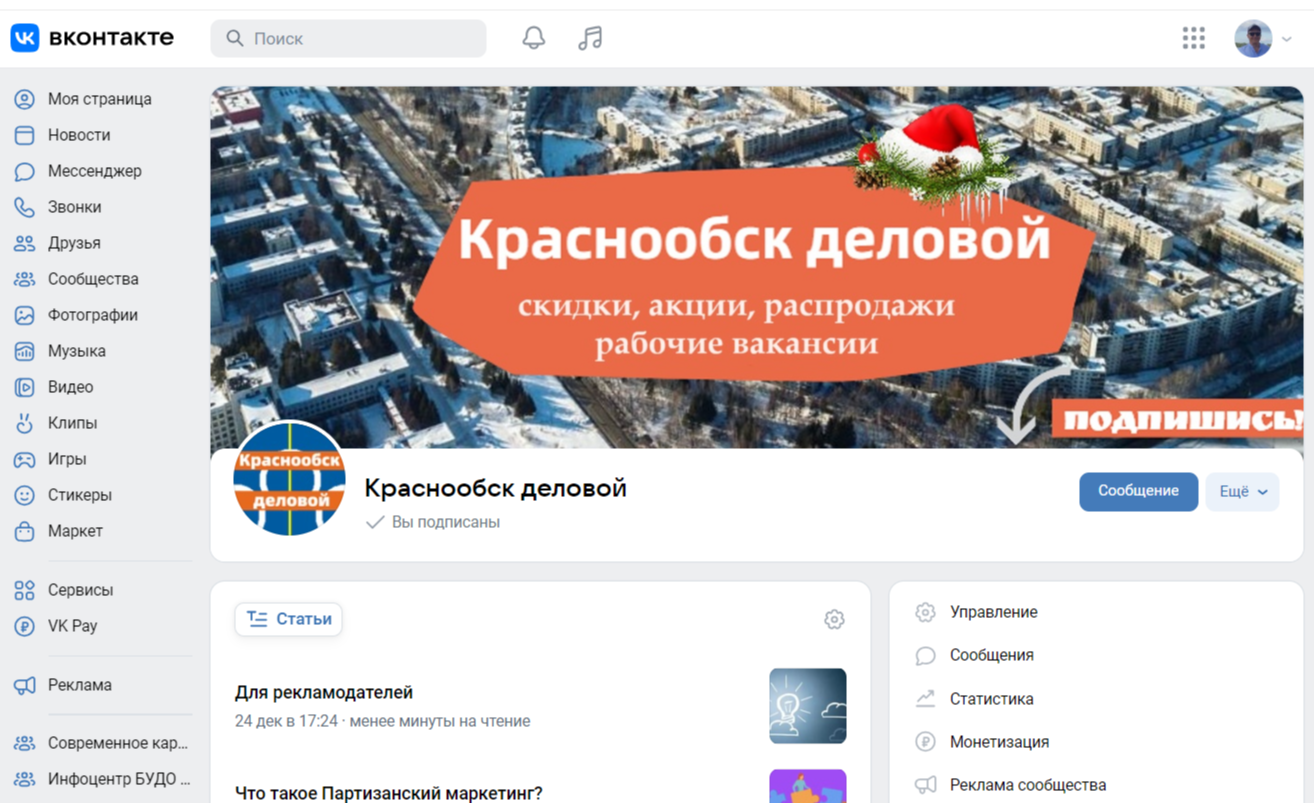Expand the profile avatar account menu
The width and height of the screenshot is (1315, 803).
point(1262,39)
